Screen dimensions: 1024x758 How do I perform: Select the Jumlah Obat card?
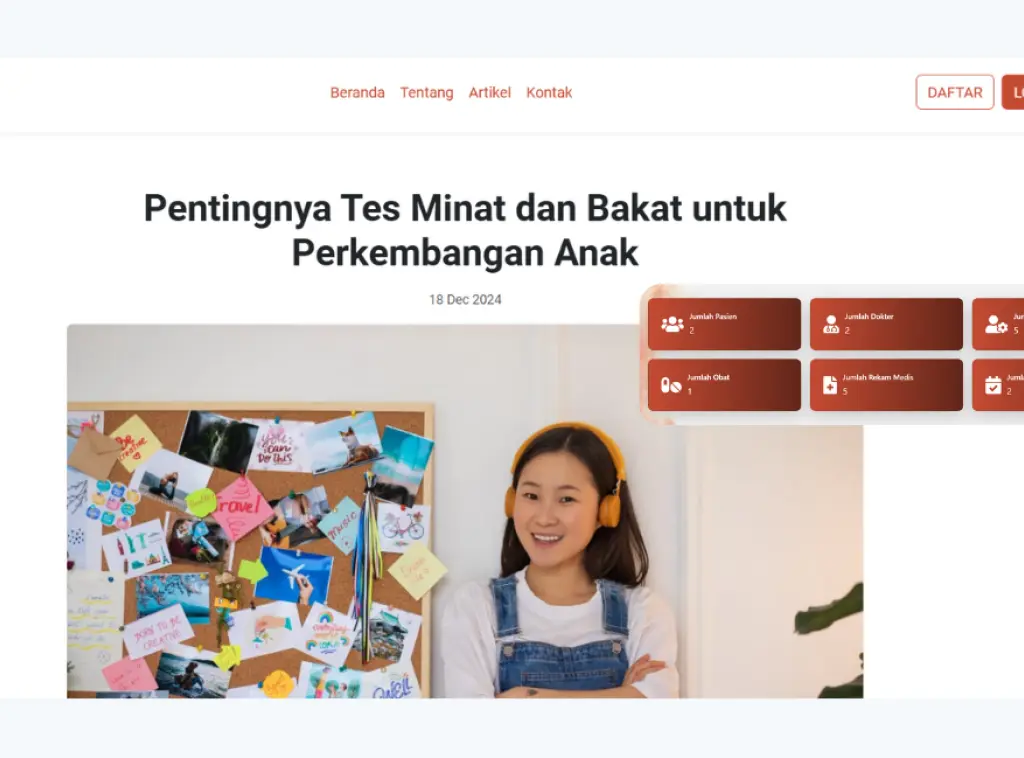(724, 385)
